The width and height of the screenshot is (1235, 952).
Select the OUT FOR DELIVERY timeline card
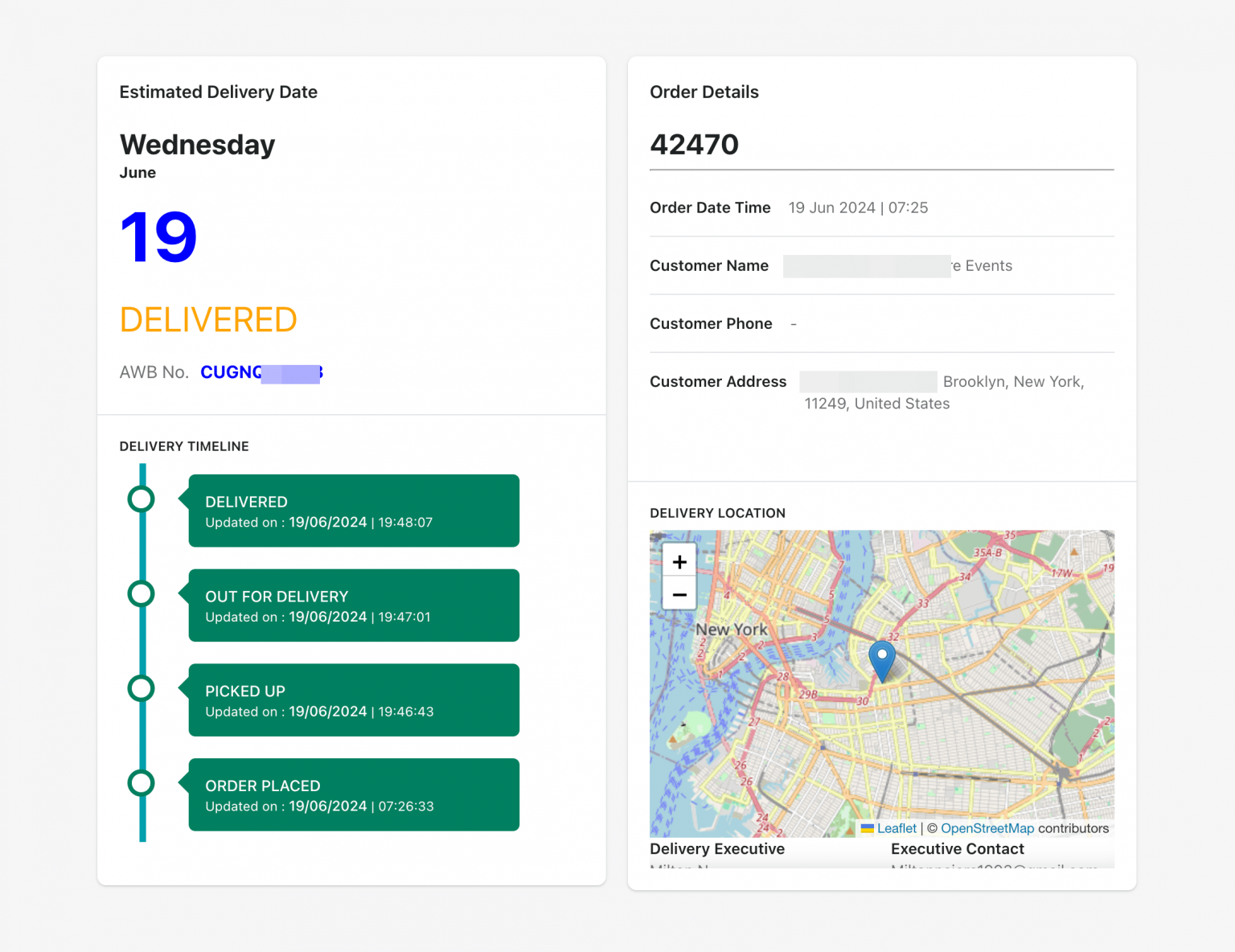[354, 605]
